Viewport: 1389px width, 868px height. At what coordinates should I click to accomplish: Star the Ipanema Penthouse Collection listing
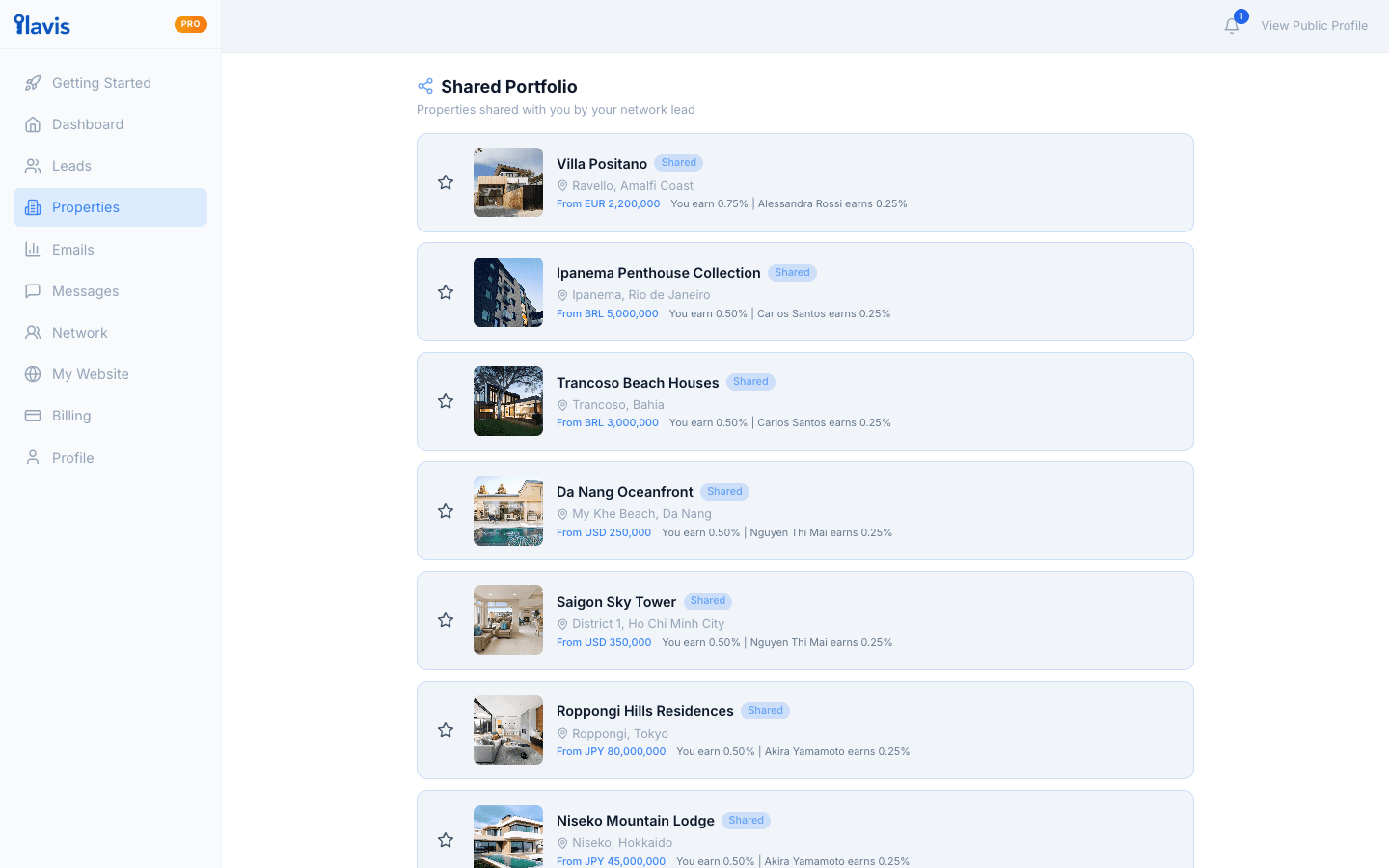[x=446, y=291]
